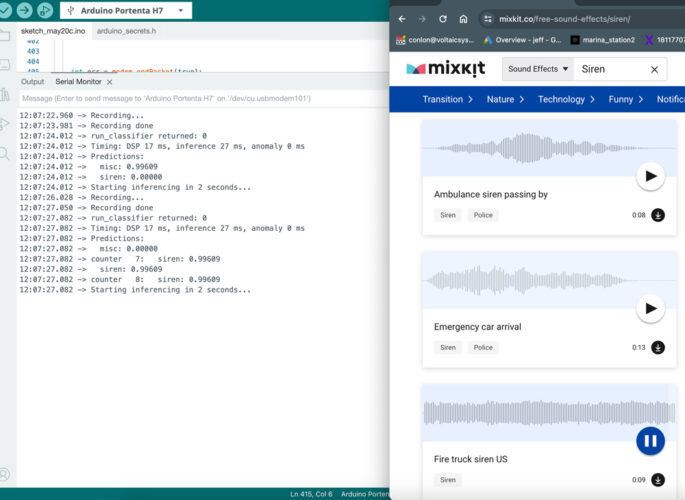Click the Police tag under Emergency car arrival

[483, 348]
